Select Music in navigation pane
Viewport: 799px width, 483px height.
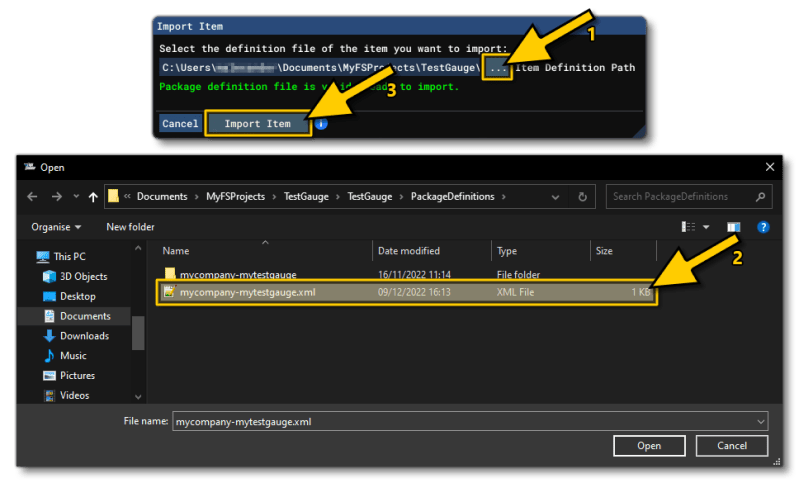[x=73, y=356]
